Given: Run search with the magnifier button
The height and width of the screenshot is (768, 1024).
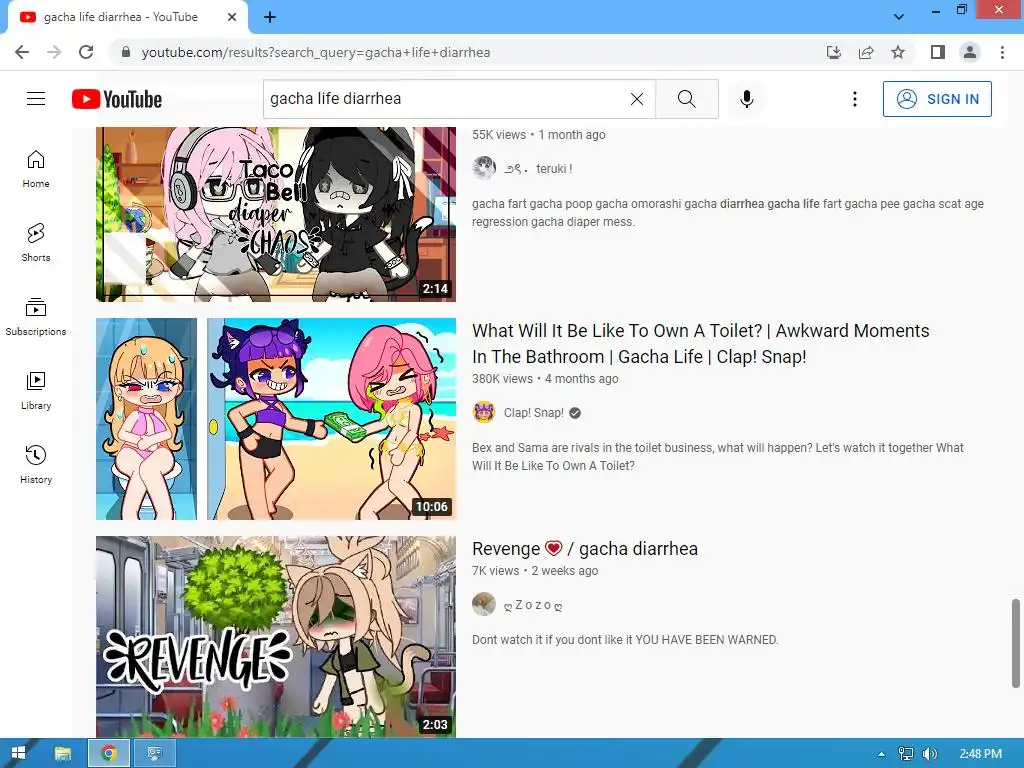Looking at the screenshot, I should [686, 99].
